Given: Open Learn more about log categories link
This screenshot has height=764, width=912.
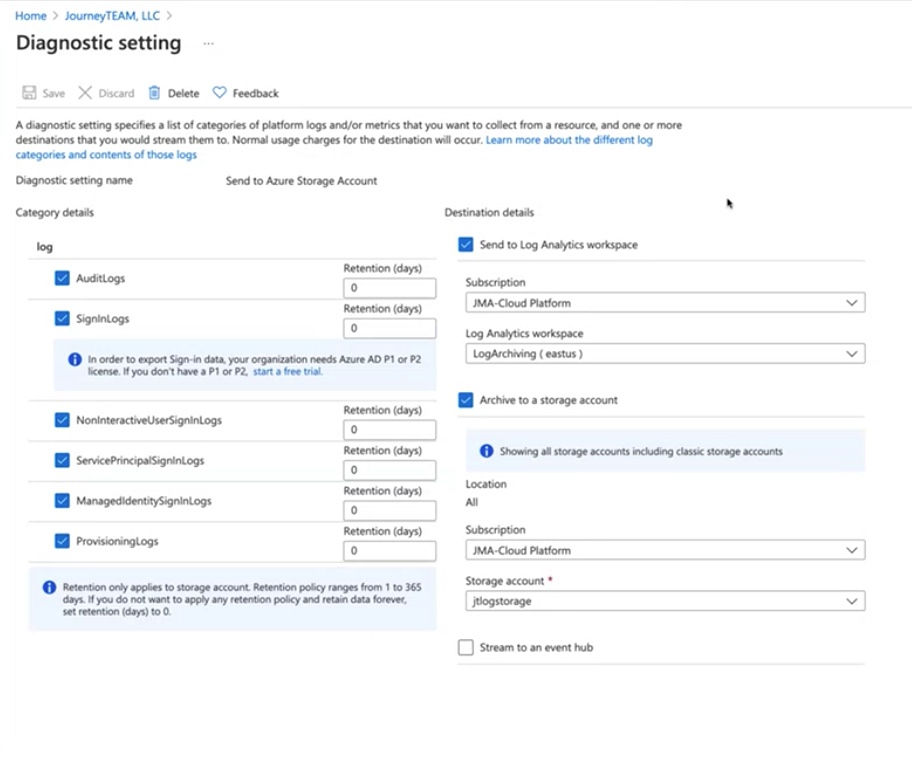Looking at the screenshot, I should 568,141.
